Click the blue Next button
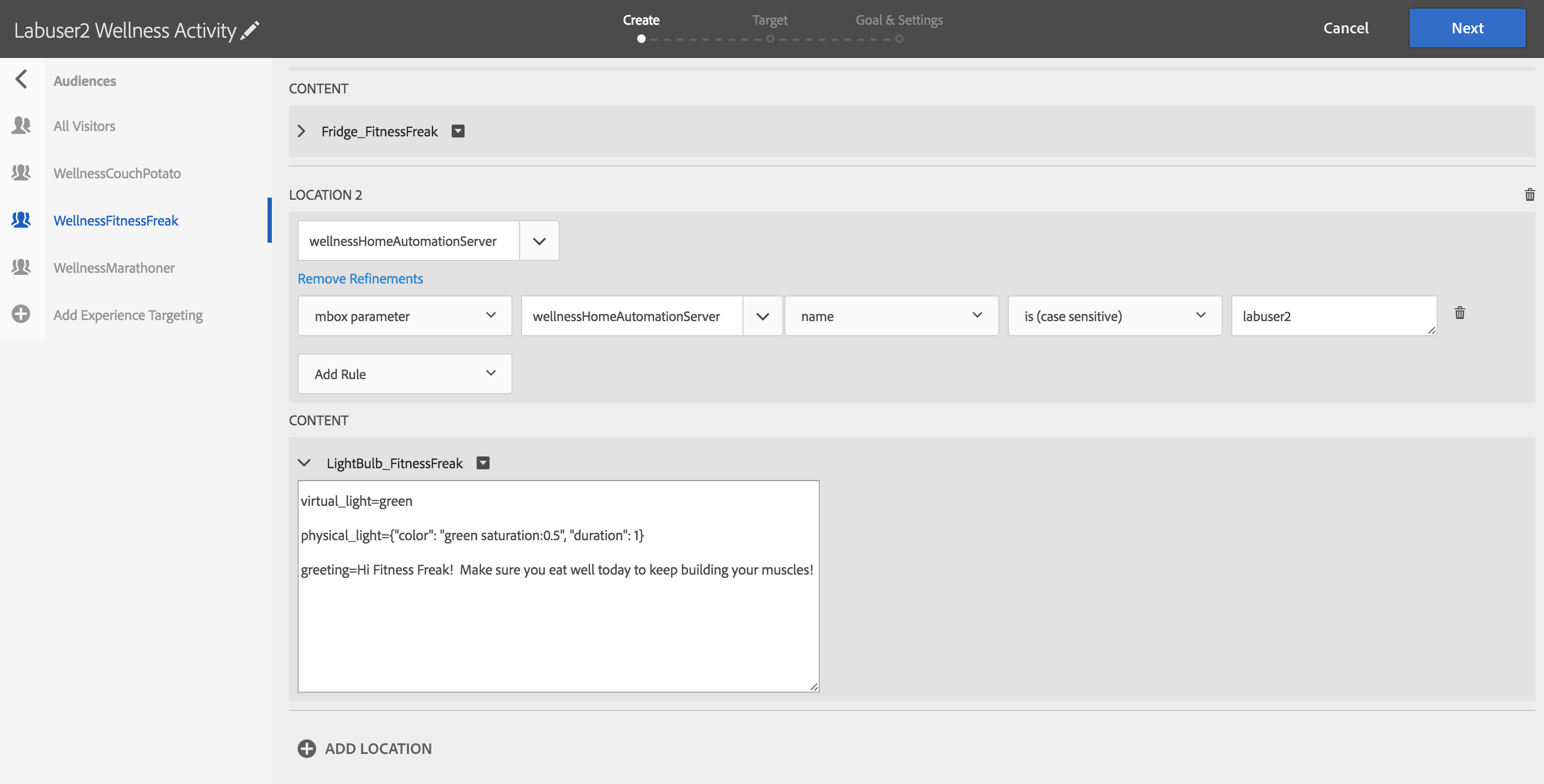Image resolution: width=1544 pixels, height=784 pixels. pyautogui.click(x=1467, y=28)
